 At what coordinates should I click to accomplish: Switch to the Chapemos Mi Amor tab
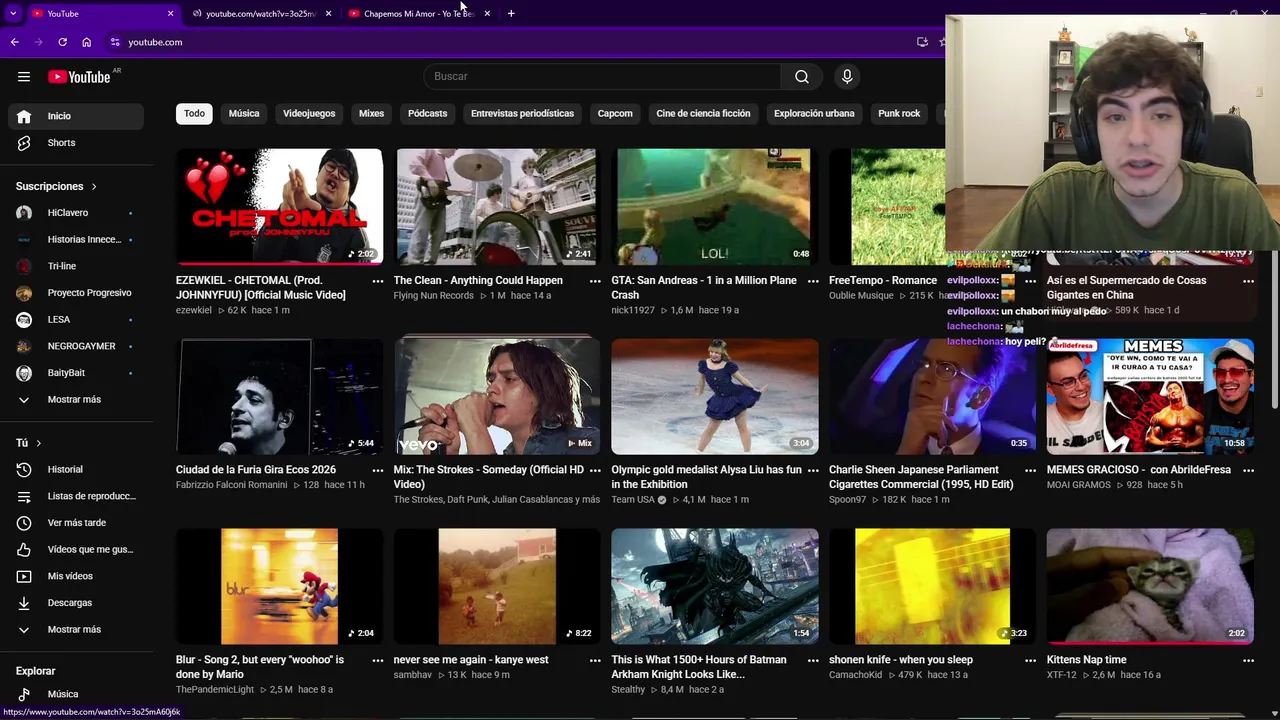[418, 13]
